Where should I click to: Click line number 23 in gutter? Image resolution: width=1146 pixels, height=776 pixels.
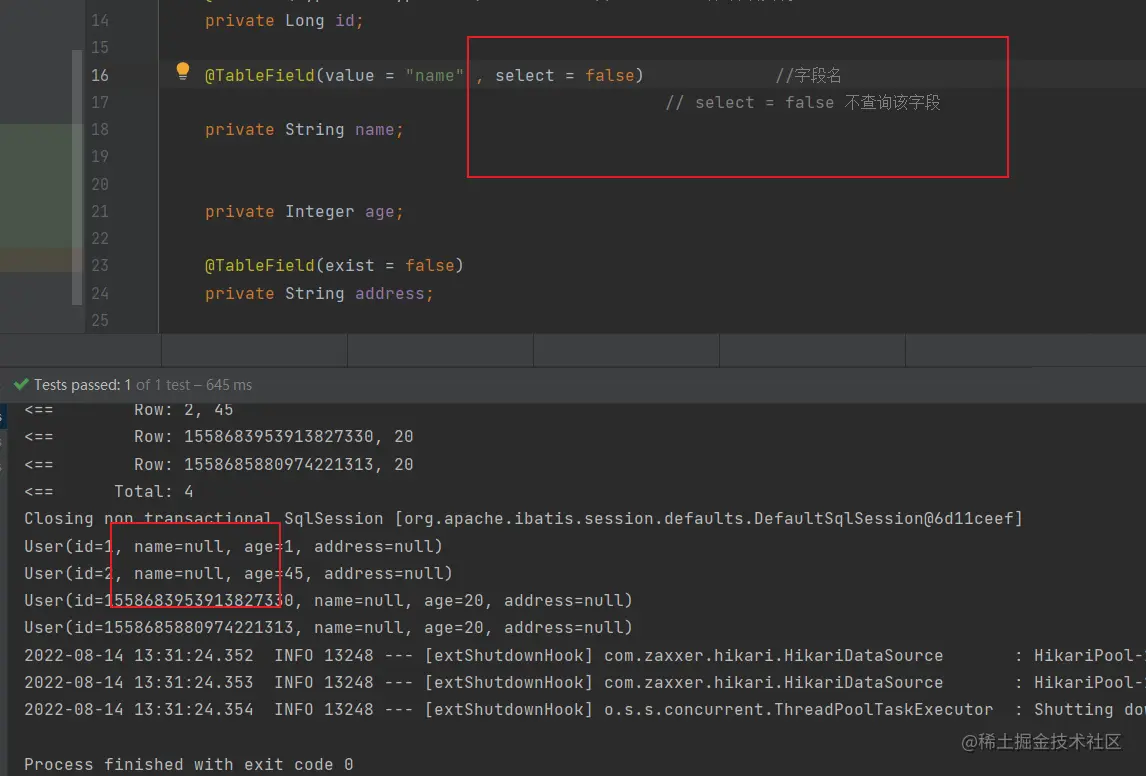tap(100, 265)
